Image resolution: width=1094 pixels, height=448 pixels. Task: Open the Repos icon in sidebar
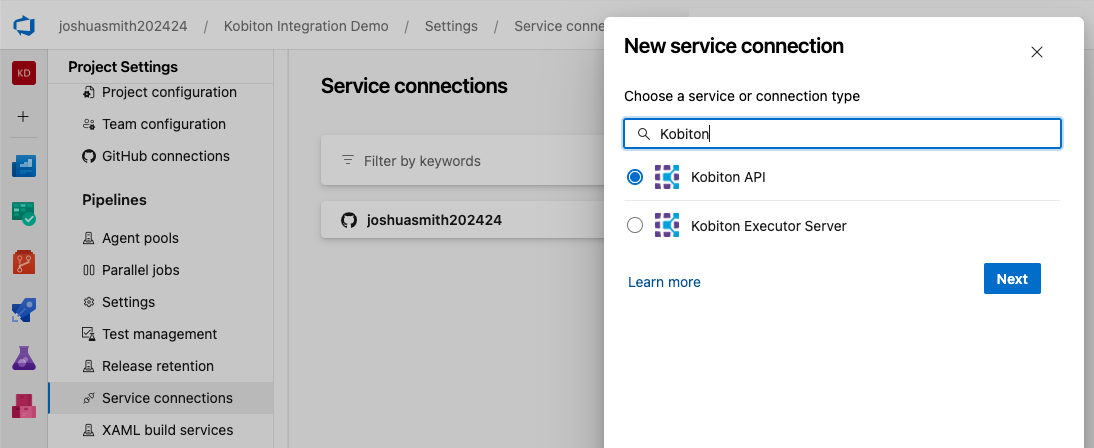pyautogui.click(x=24, y=262)
